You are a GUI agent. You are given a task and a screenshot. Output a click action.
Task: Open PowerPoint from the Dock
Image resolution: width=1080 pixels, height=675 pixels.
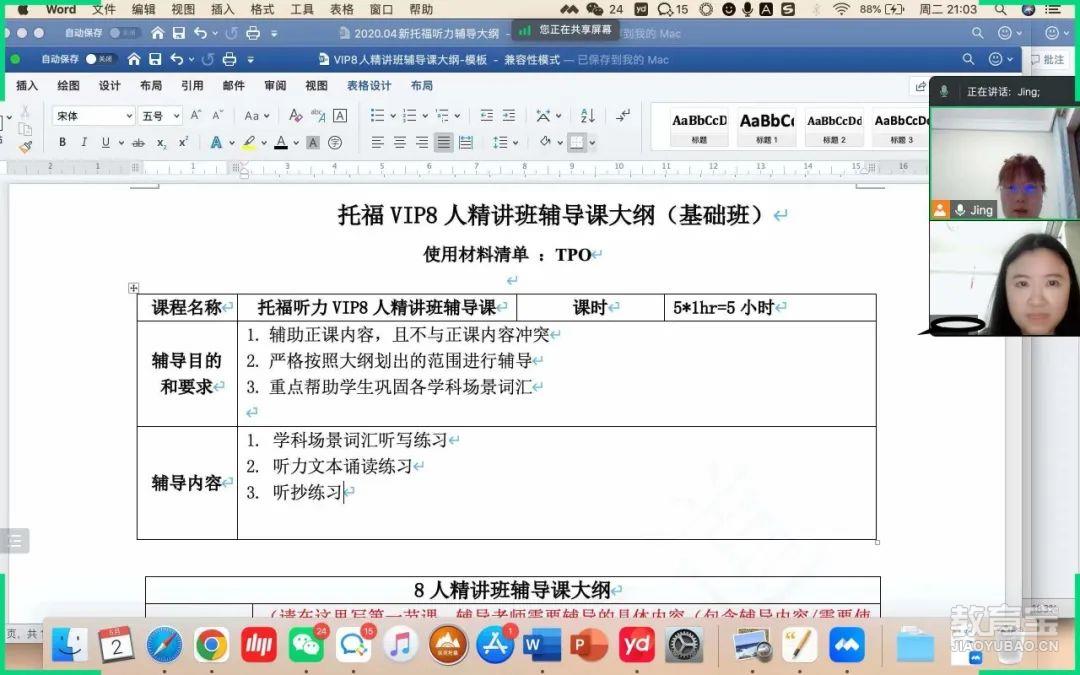click(590, 645)
